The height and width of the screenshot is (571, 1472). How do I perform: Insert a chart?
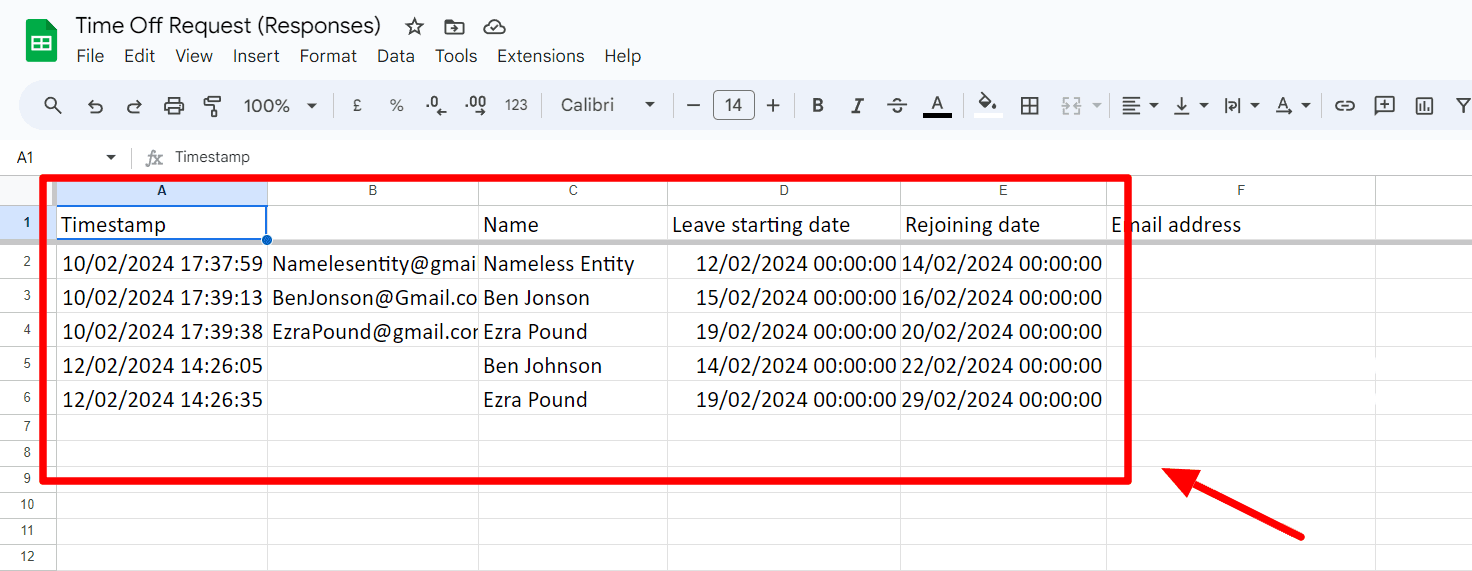[x=1424, y=105]
